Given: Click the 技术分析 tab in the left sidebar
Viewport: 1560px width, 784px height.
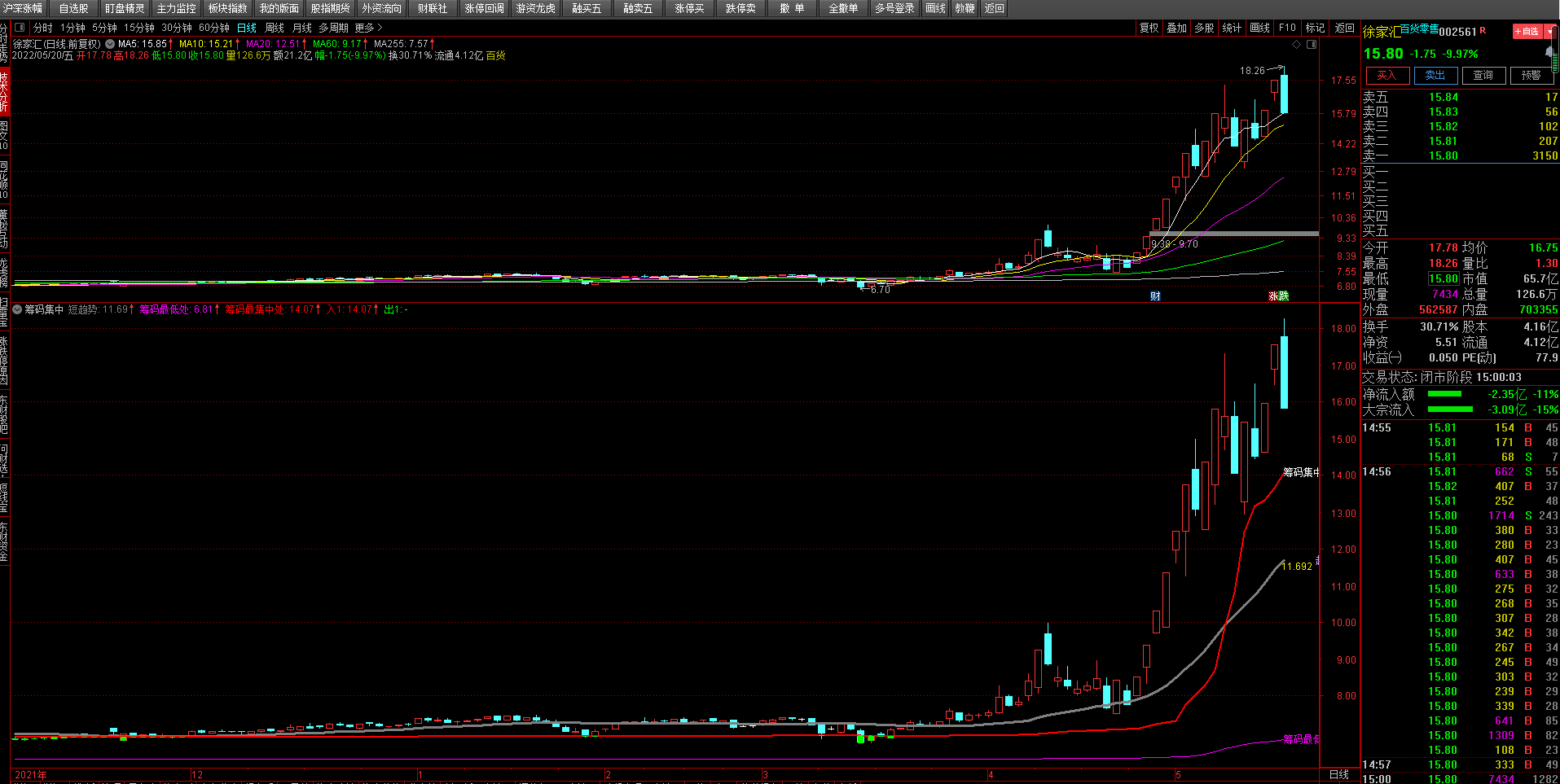Looking at the screenshot, I should (4, 90).
